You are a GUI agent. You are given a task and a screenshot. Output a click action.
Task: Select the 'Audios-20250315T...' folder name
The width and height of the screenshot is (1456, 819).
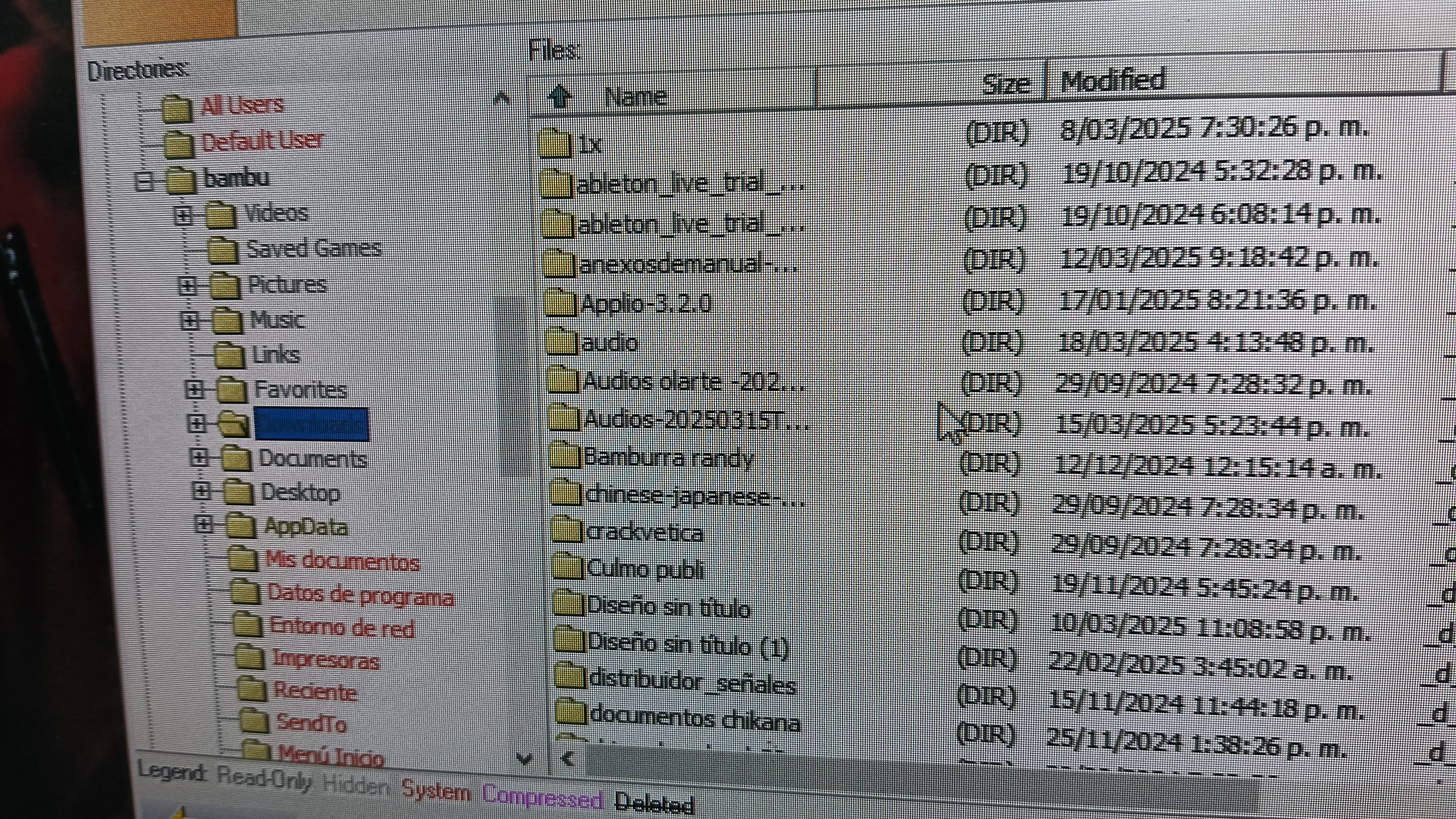(x=697, y=420)
